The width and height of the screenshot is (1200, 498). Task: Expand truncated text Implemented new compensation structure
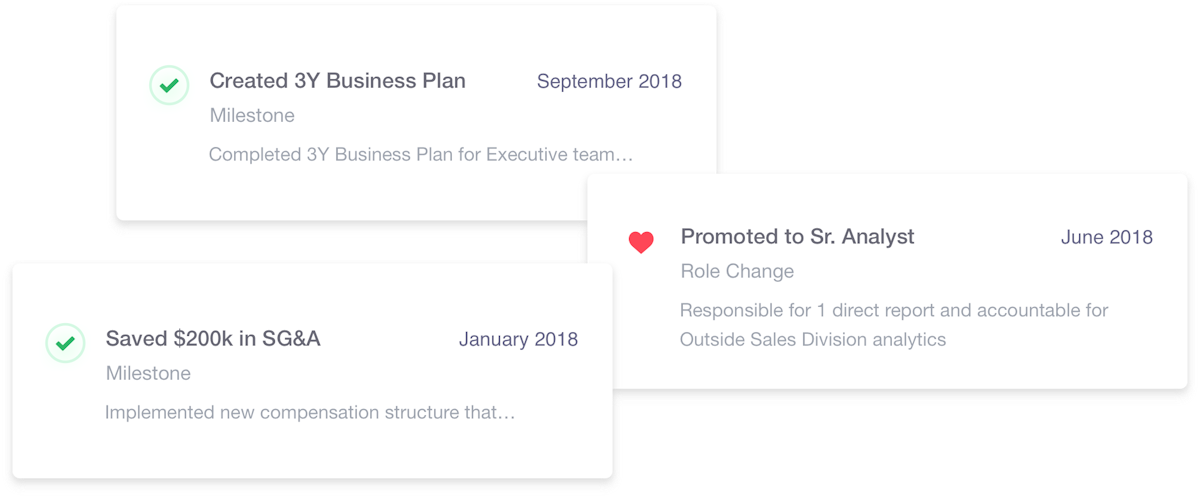tap(310, 412)
